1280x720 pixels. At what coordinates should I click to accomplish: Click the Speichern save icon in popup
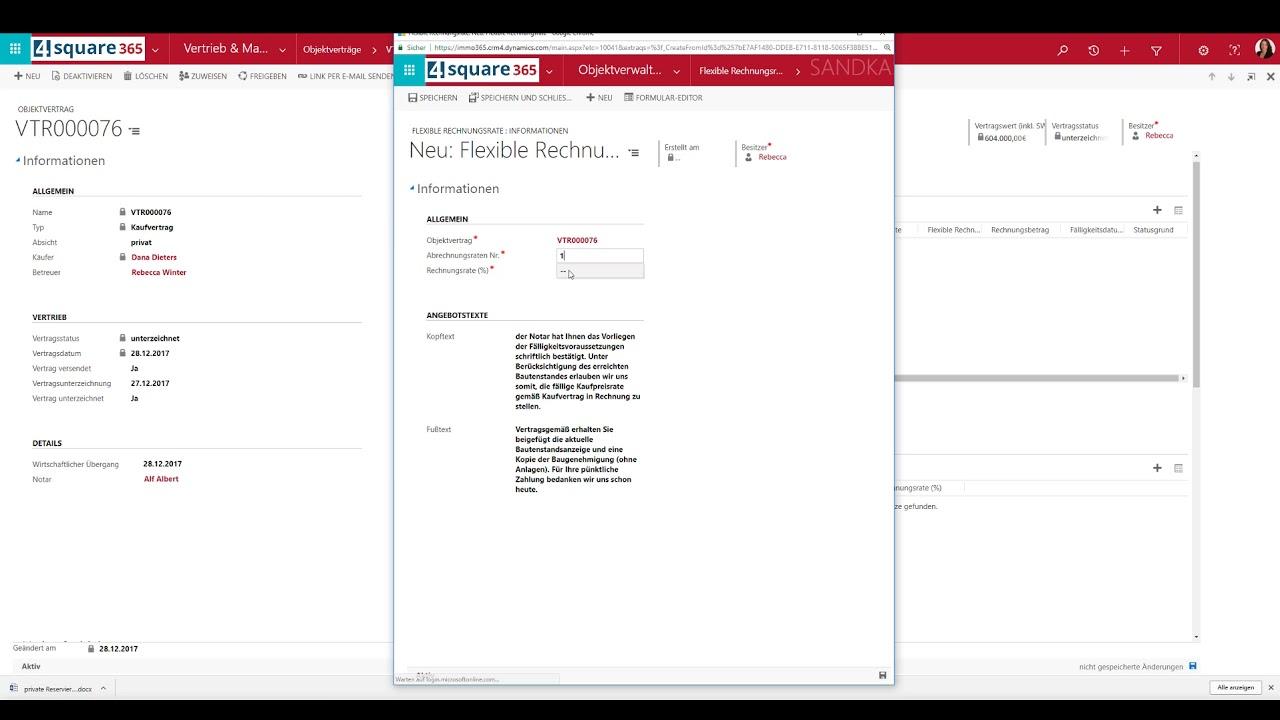pos(432,98)
